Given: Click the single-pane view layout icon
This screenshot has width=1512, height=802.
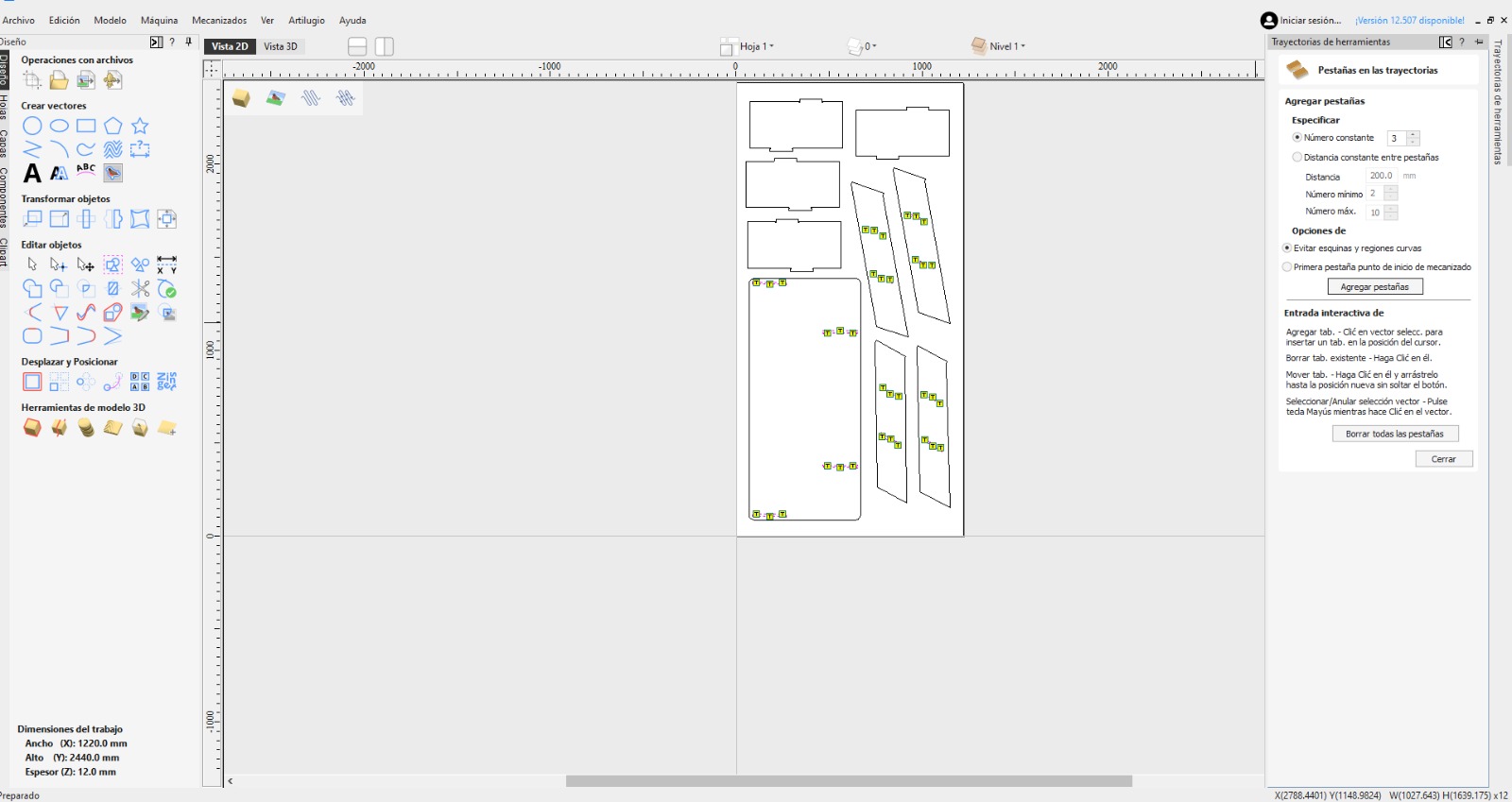Looking at the screenshot, I should tap(357, 46).
